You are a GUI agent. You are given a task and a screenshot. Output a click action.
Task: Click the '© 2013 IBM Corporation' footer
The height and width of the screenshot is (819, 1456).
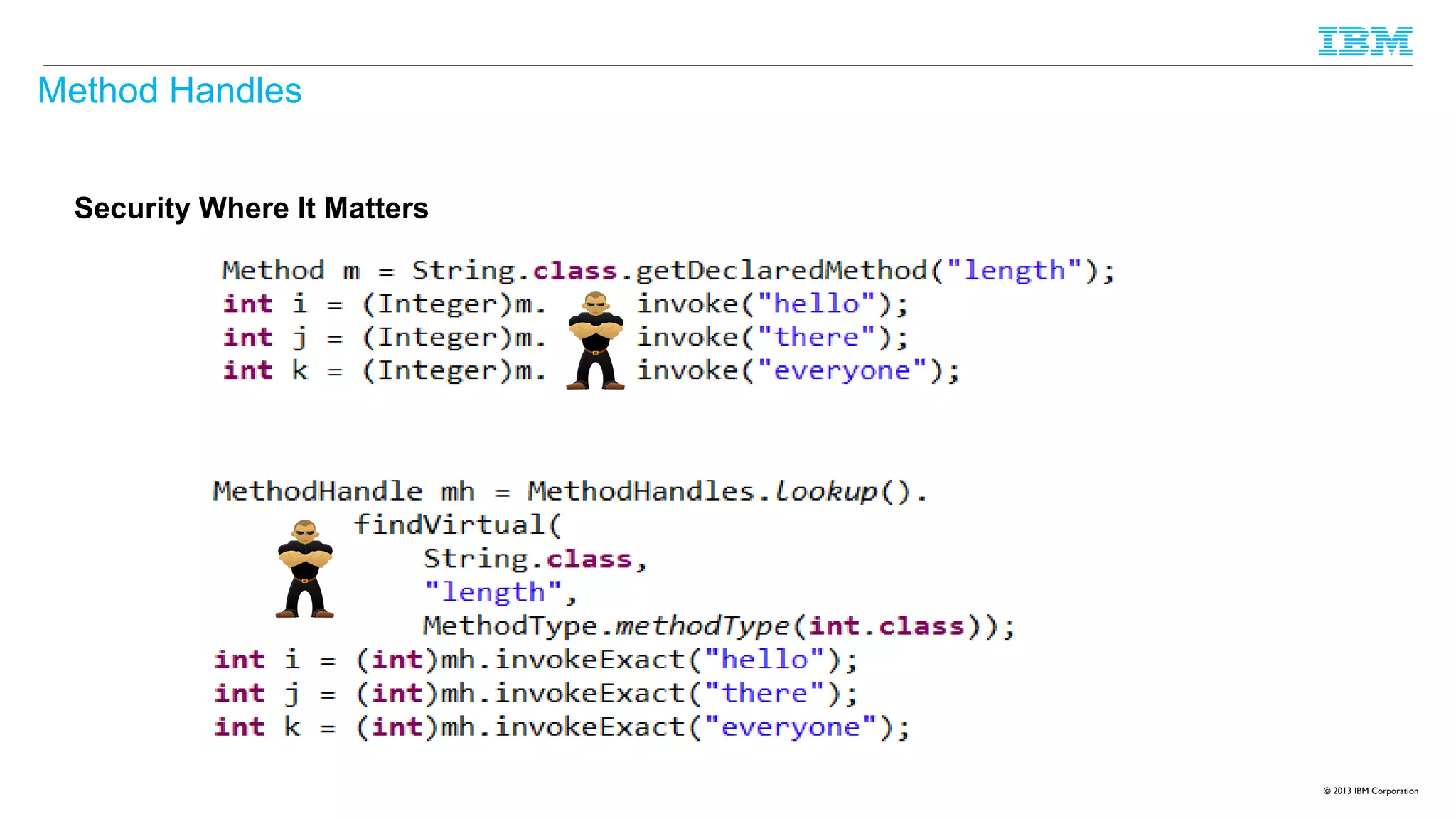click(x=1371, y=791)
